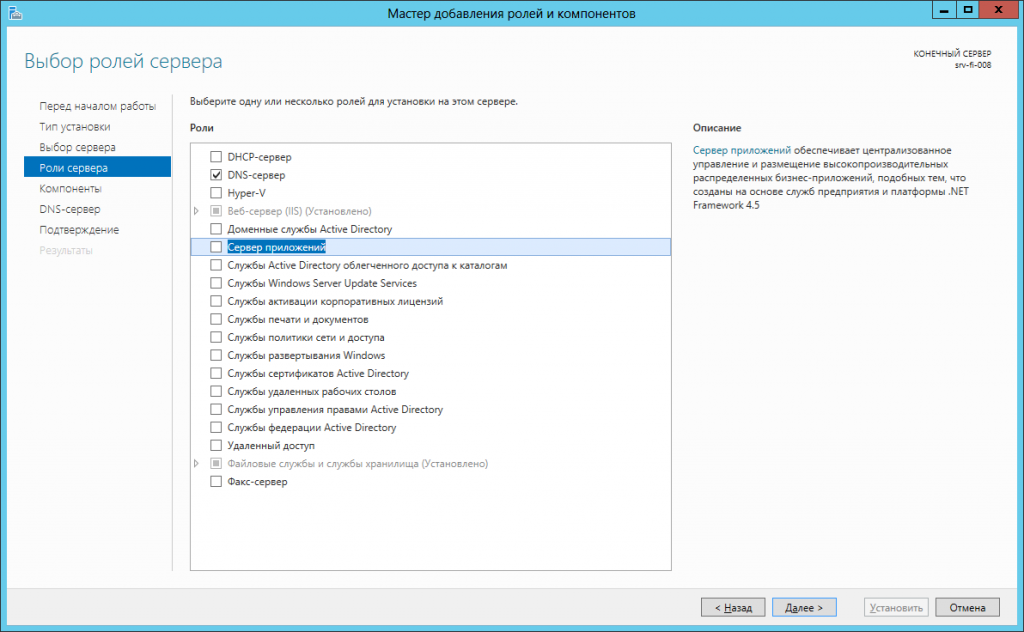1024x632 pixels.
Task: Maximize the wizard window
Action: [968, 9]
